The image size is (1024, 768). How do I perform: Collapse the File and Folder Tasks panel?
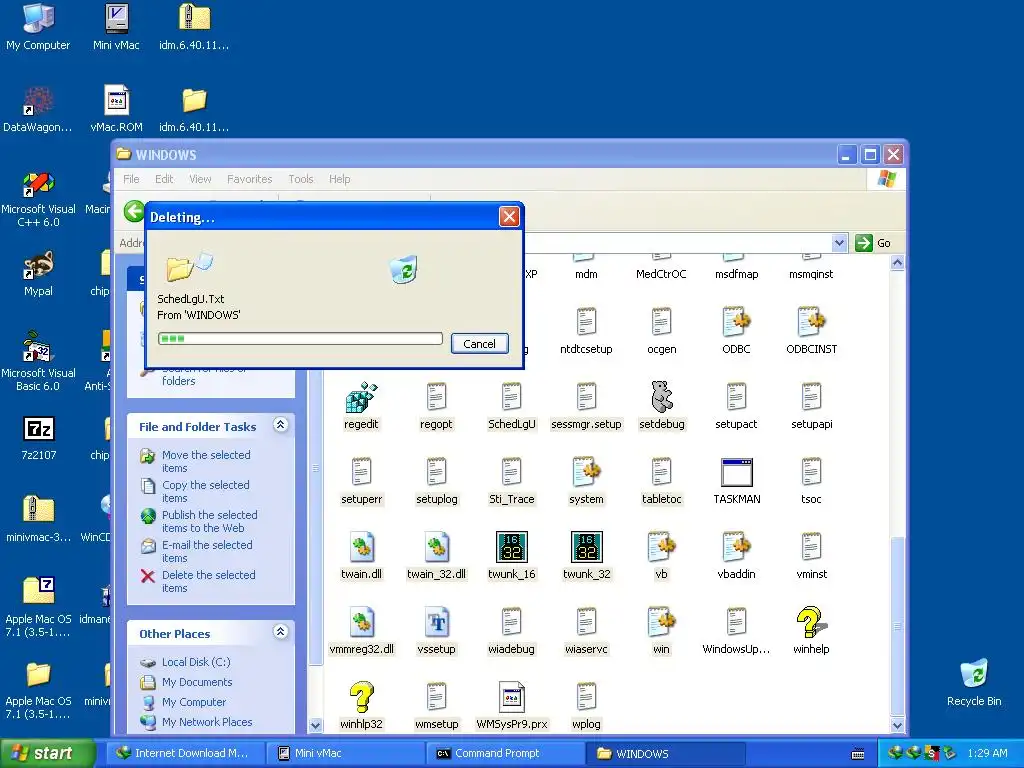tap(280, 425)
